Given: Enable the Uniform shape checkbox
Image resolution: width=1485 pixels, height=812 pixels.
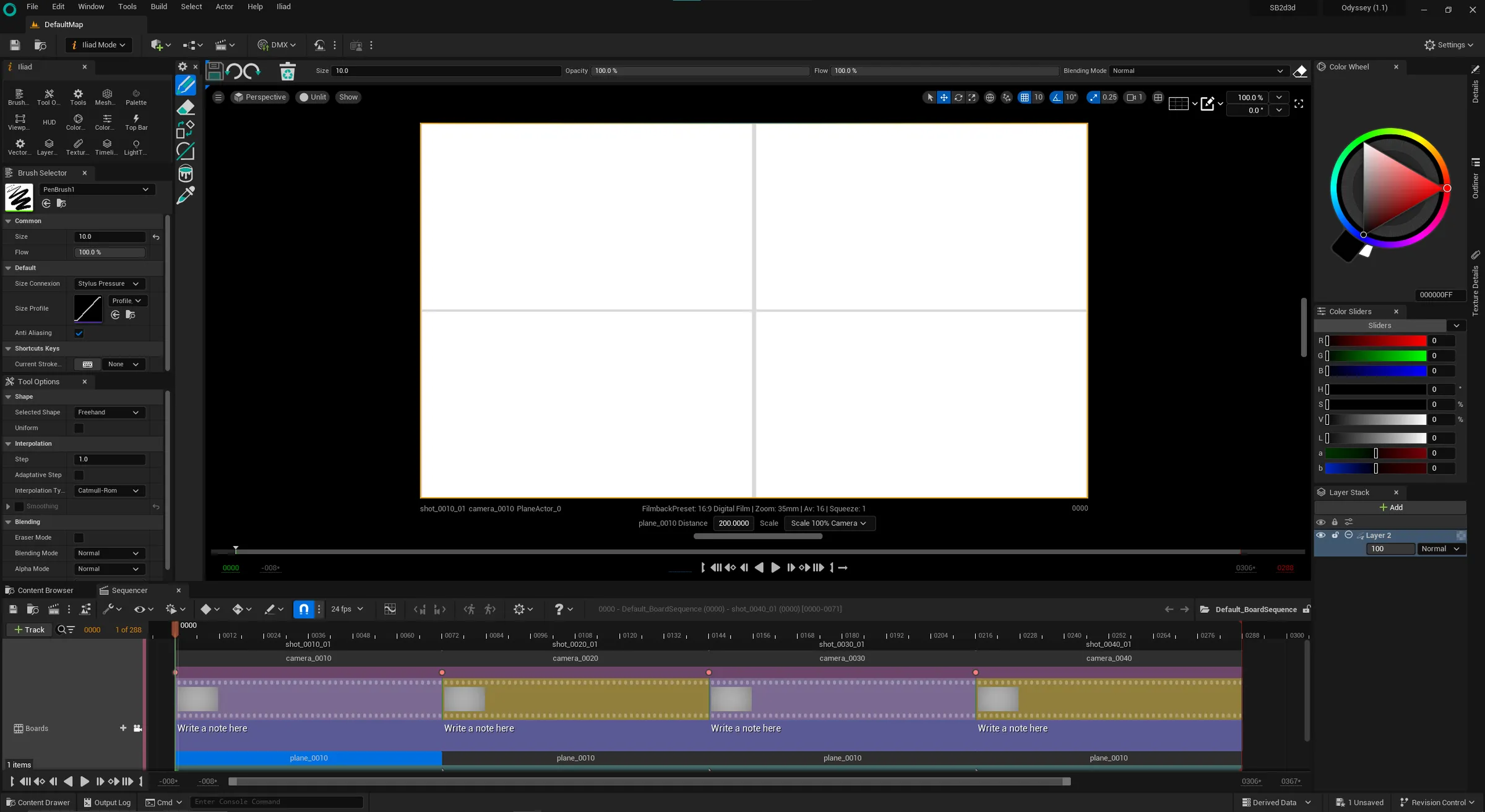Looking at the screenshot, I should coord(79,428).
